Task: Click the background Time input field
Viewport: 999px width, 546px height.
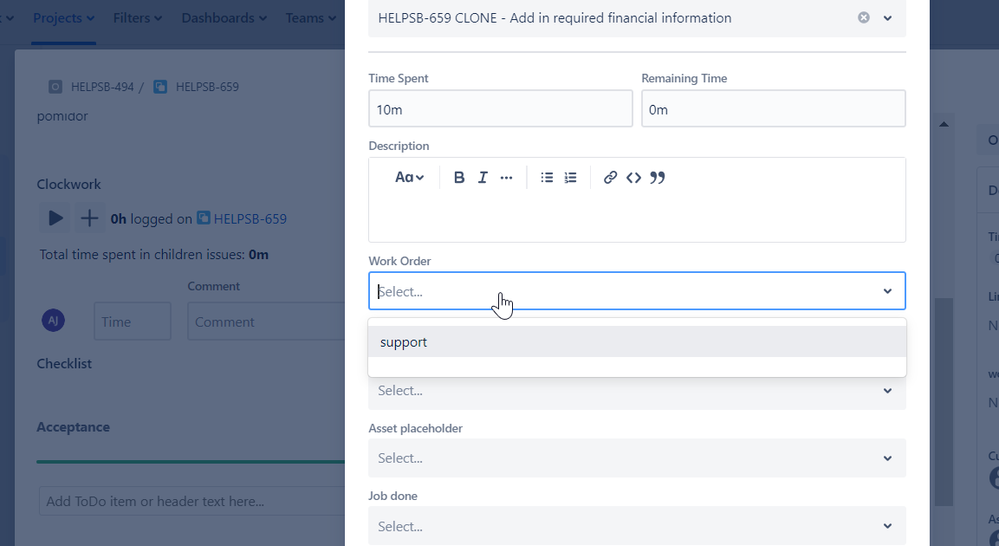Action: coord(133,321)
